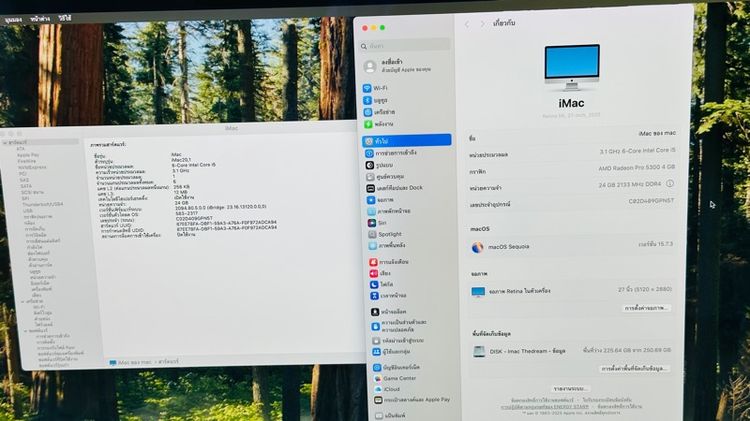Image resolution: width=750 pixels, height=421 pixels.
Task: Open the View menu in menu bar
Action: [13, 20]
